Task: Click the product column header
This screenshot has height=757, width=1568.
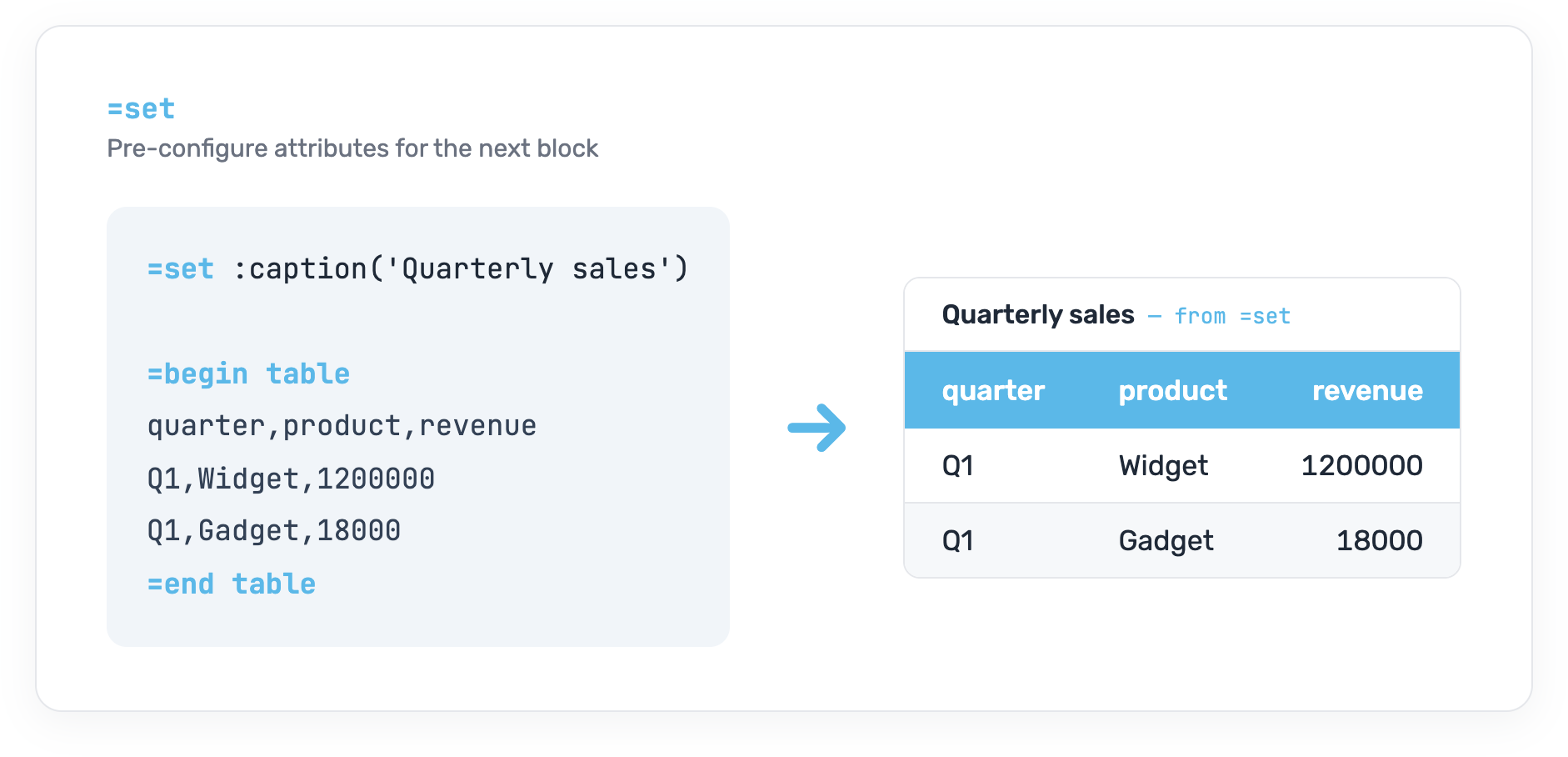Action: coord(1172,391)
